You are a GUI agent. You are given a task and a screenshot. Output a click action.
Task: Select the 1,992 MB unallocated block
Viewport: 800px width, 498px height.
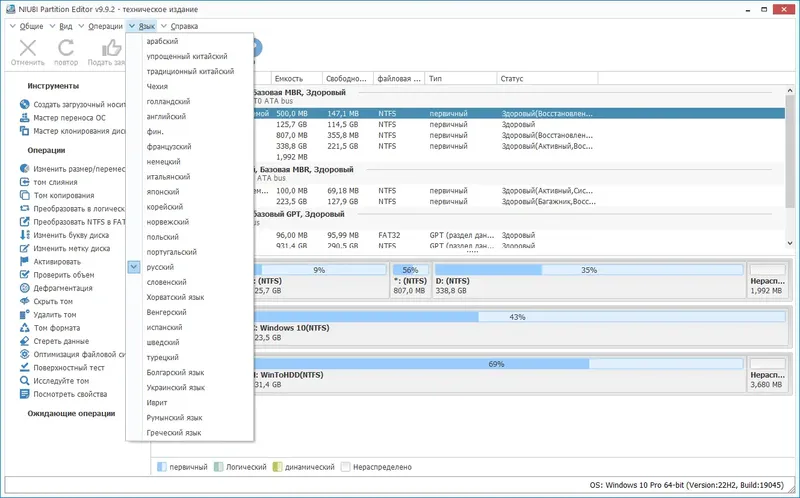point(767,280)
